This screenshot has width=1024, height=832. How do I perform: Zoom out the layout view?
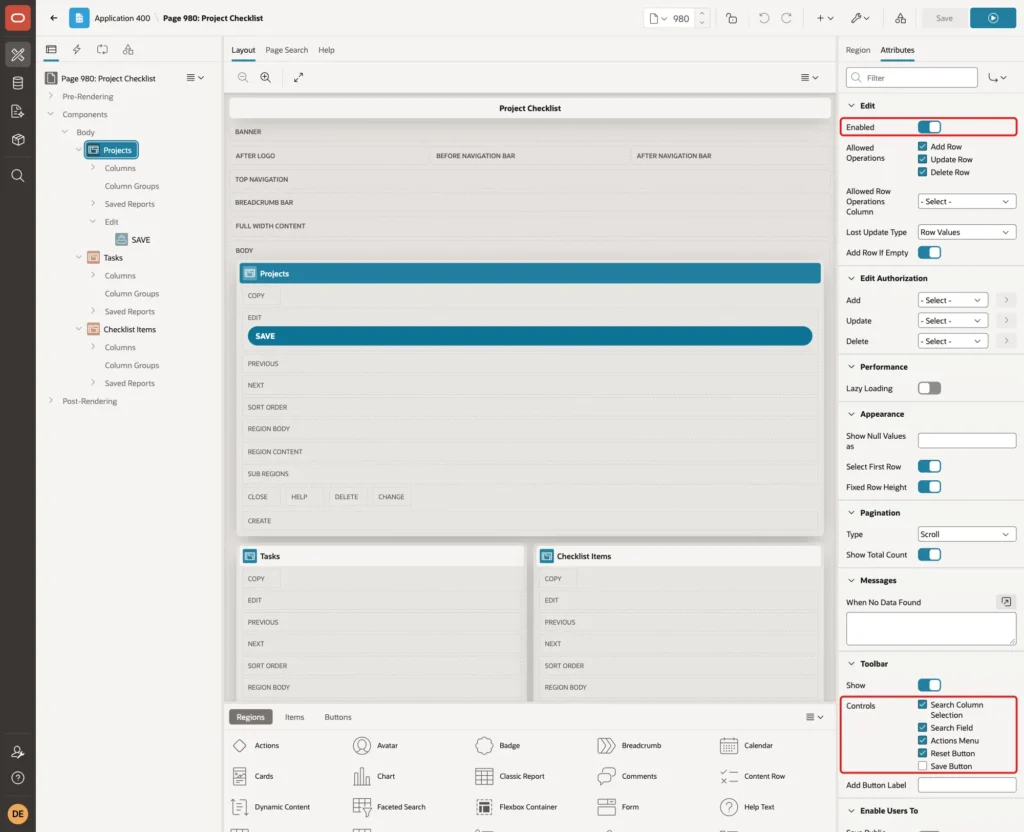pos(243,77)
